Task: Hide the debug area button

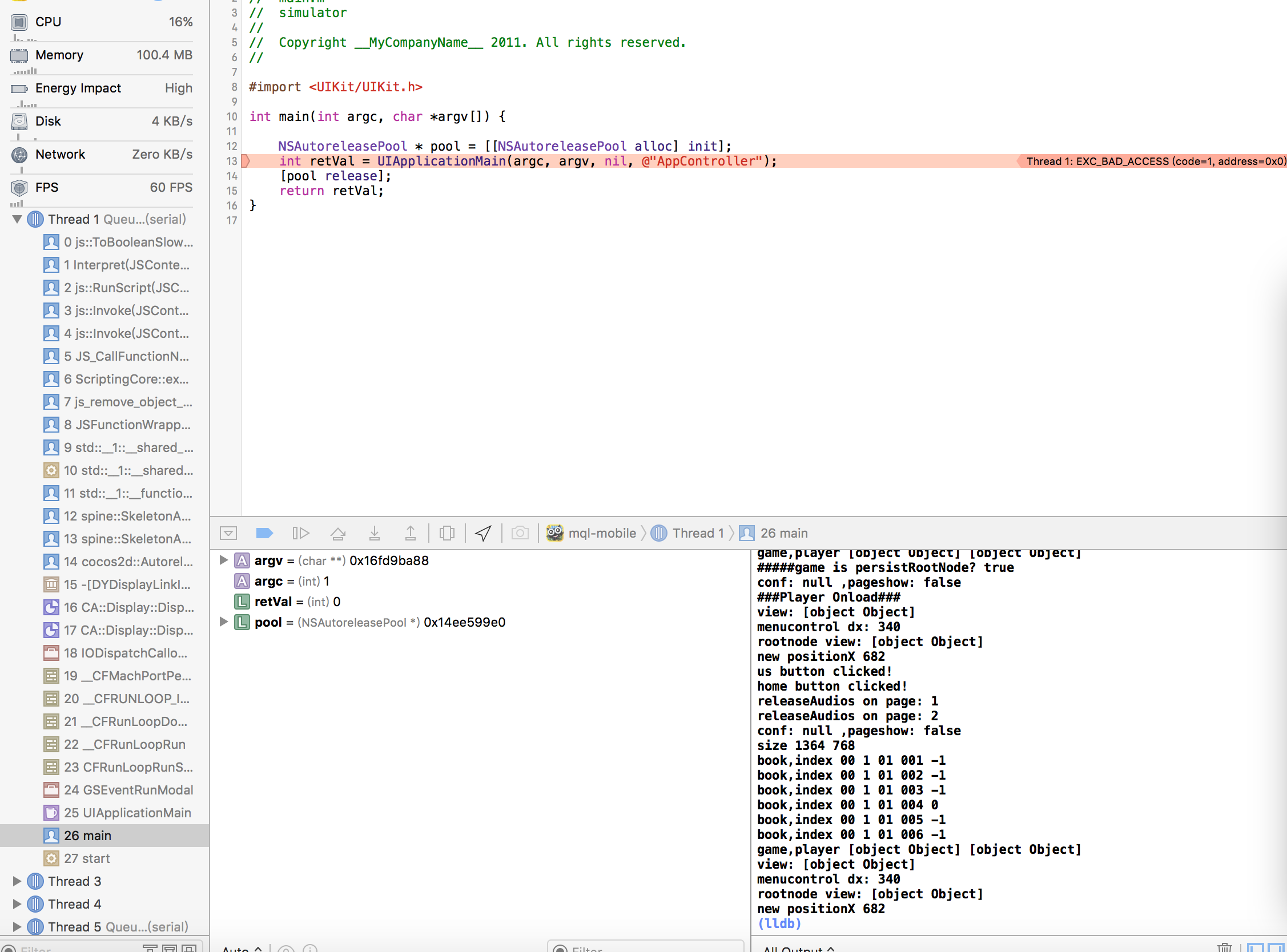Action: click(x=228, y=533)
